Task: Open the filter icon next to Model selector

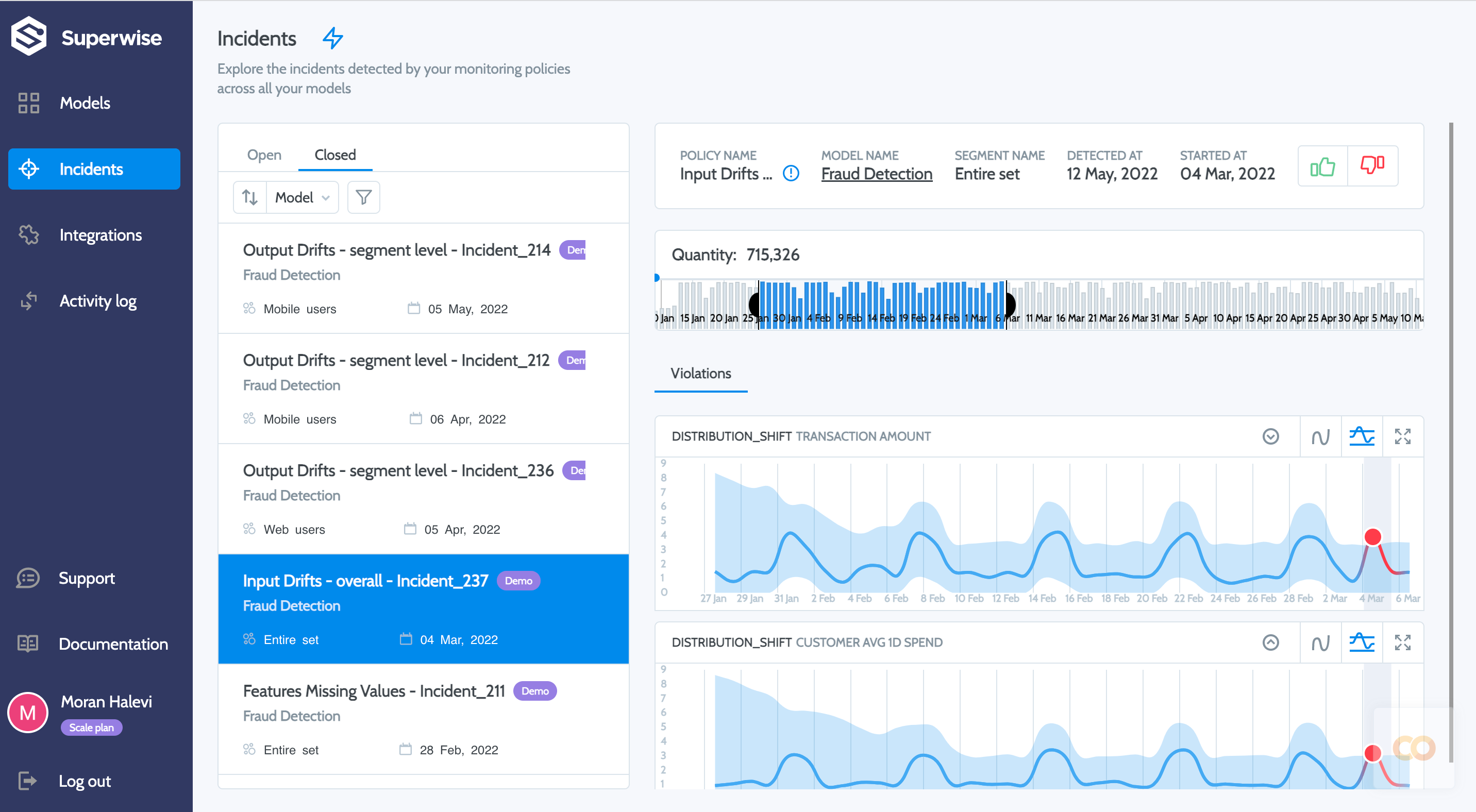Action: [364, 197]
